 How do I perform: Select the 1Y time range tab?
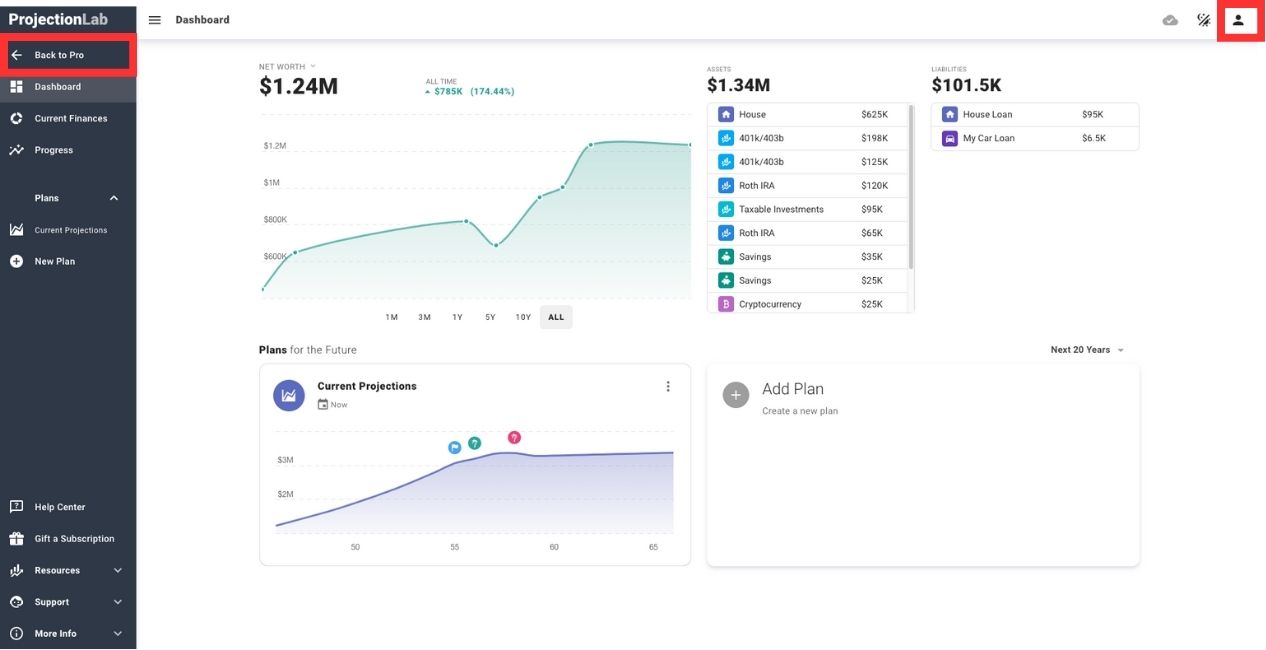(x=456, y=317)
